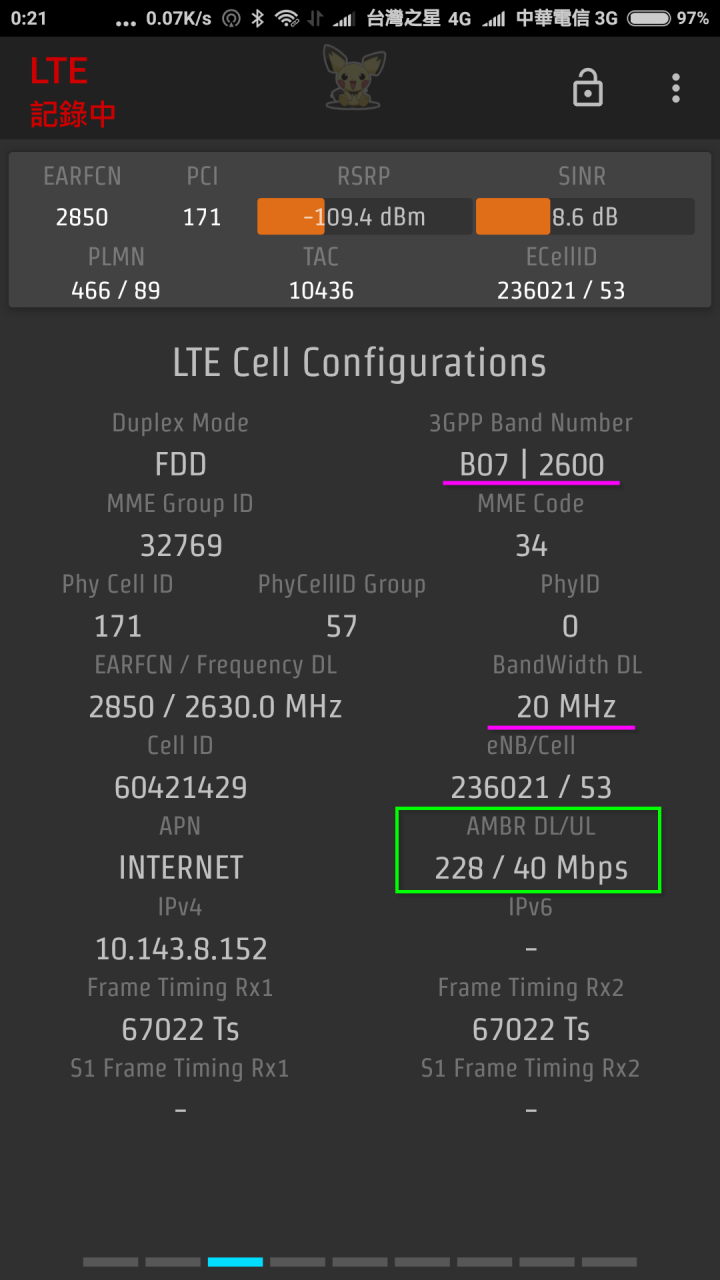Tap the 20 MHz bandwidth value

pyautogui.click(x=565, y=707)
